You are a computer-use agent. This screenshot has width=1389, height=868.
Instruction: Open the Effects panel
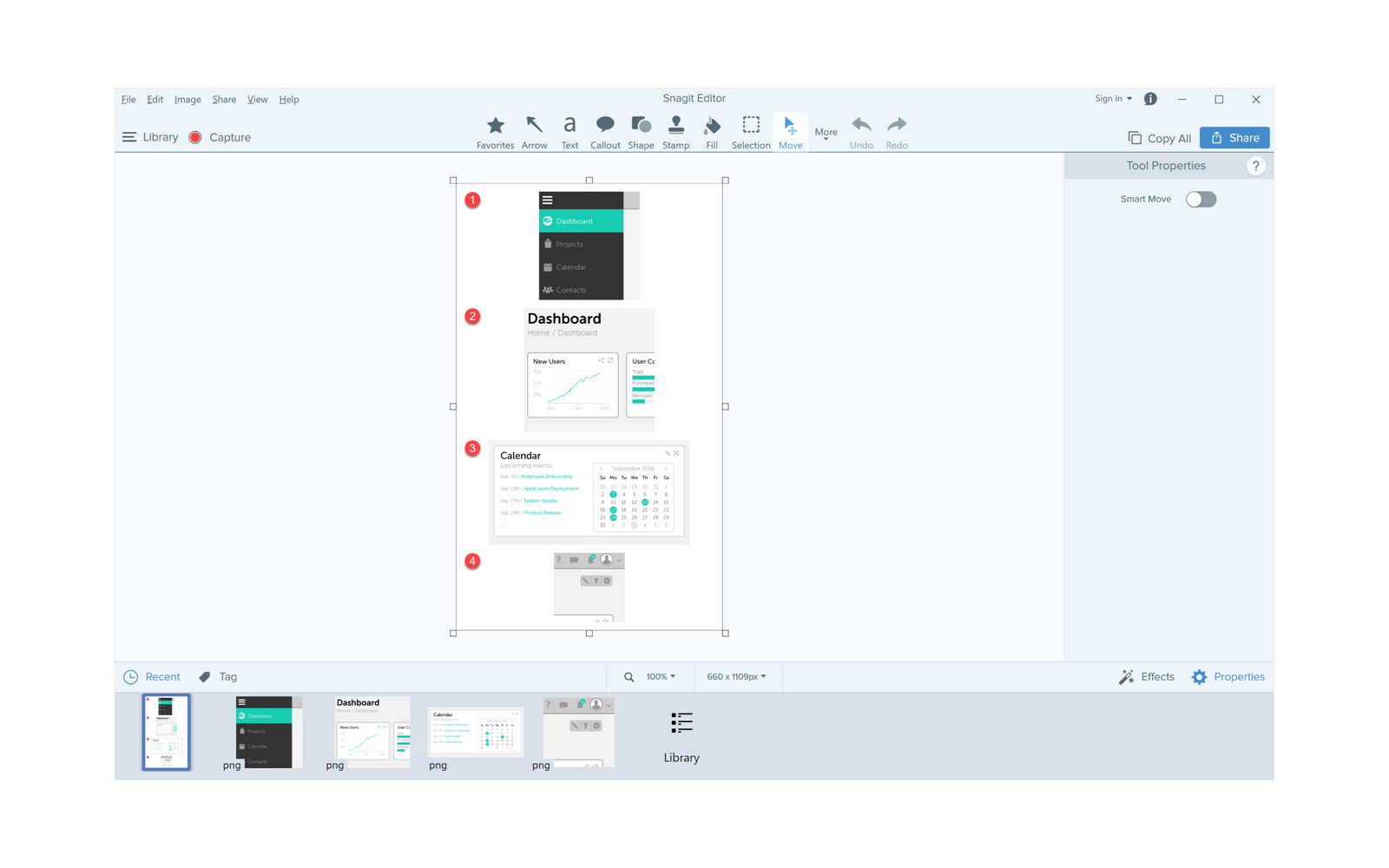coord(1147,677)
